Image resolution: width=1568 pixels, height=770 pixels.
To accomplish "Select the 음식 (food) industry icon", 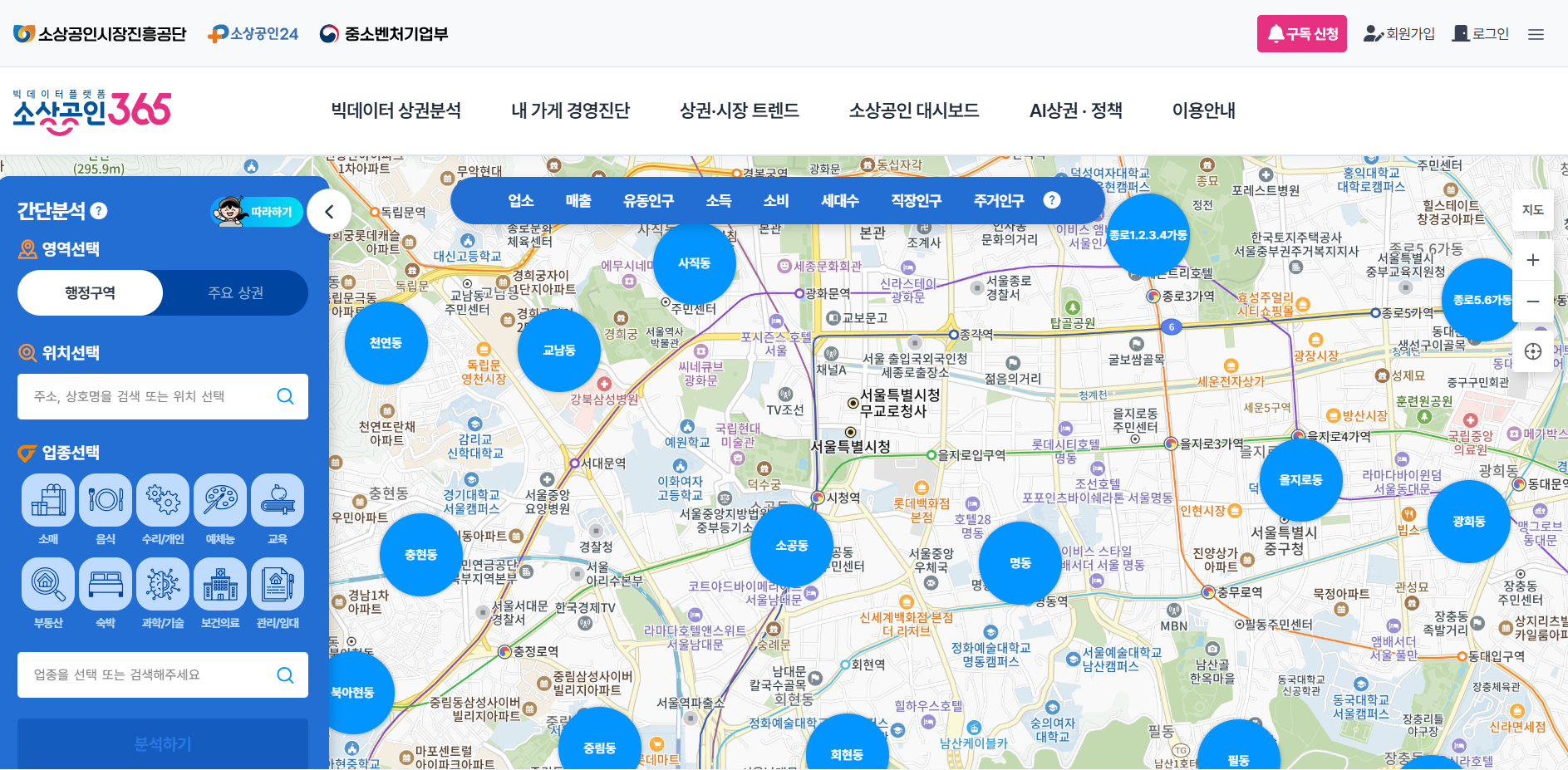I will (106, 500).
